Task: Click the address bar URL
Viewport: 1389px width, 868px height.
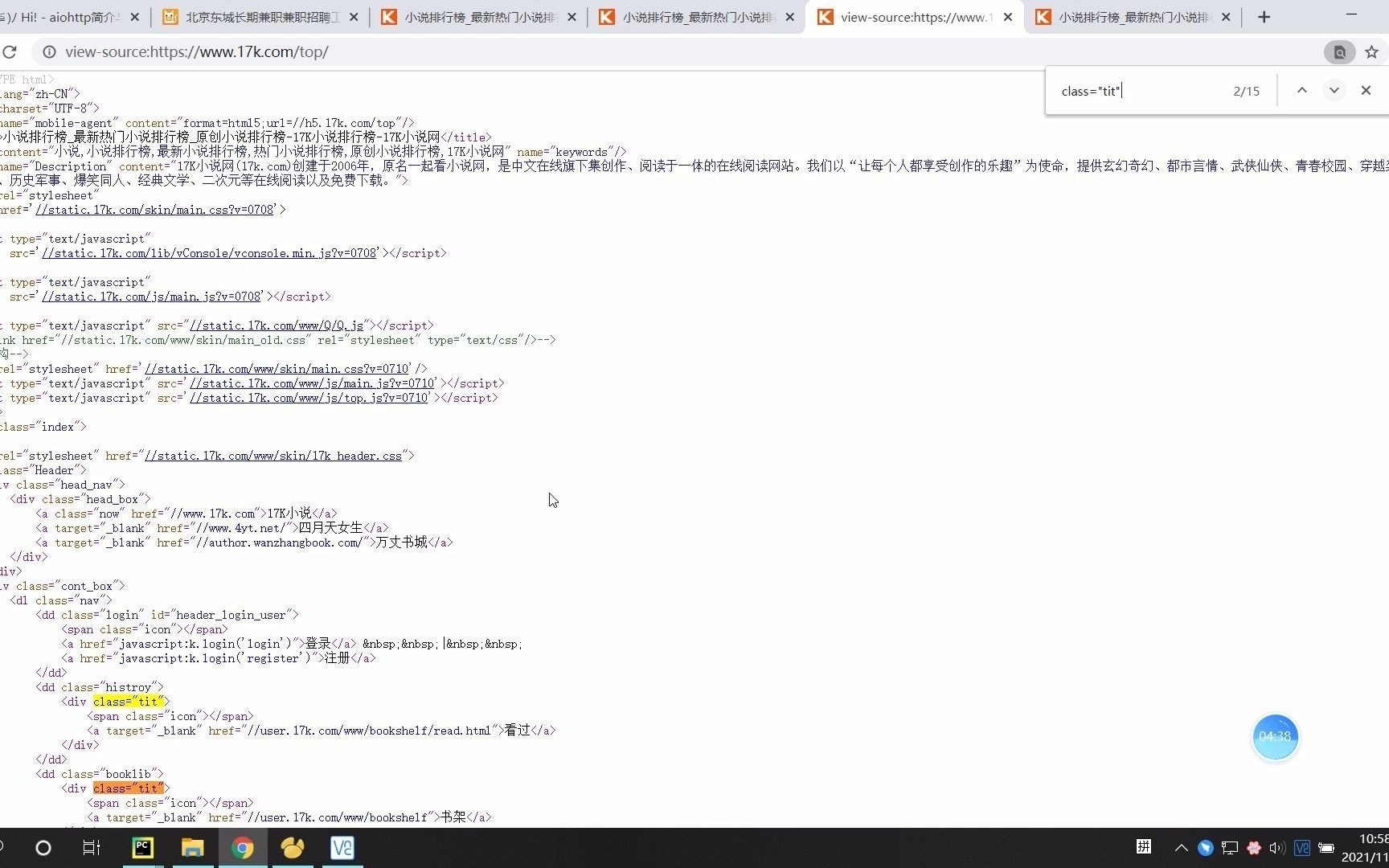Action: 197,52
